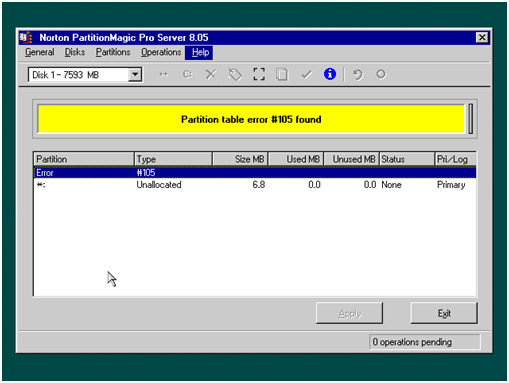Click the circle icon after Undo

click(381, 74)
